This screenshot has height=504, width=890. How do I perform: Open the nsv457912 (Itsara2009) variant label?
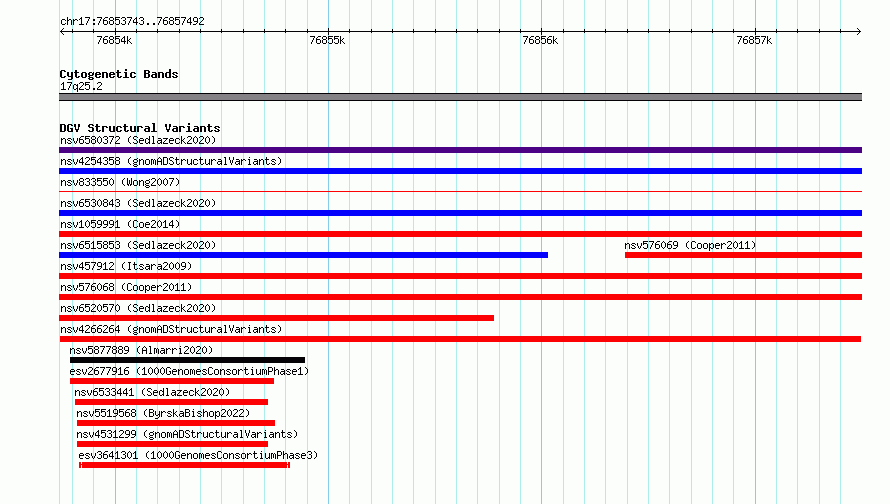pos(126,266)
